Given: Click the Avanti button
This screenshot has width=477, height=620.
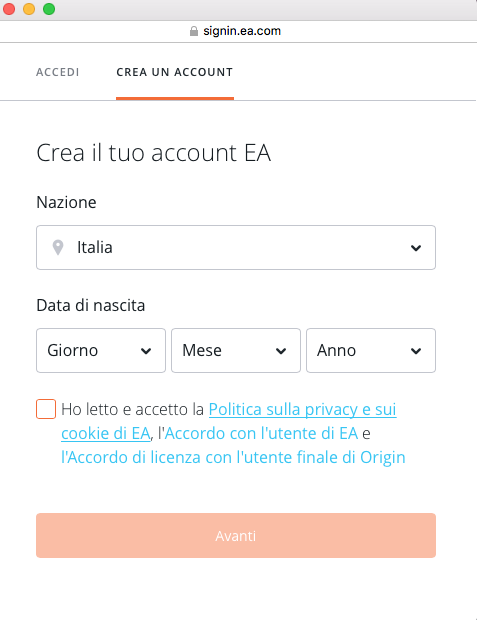Looking at the screenshot, I should pos(236,535).
